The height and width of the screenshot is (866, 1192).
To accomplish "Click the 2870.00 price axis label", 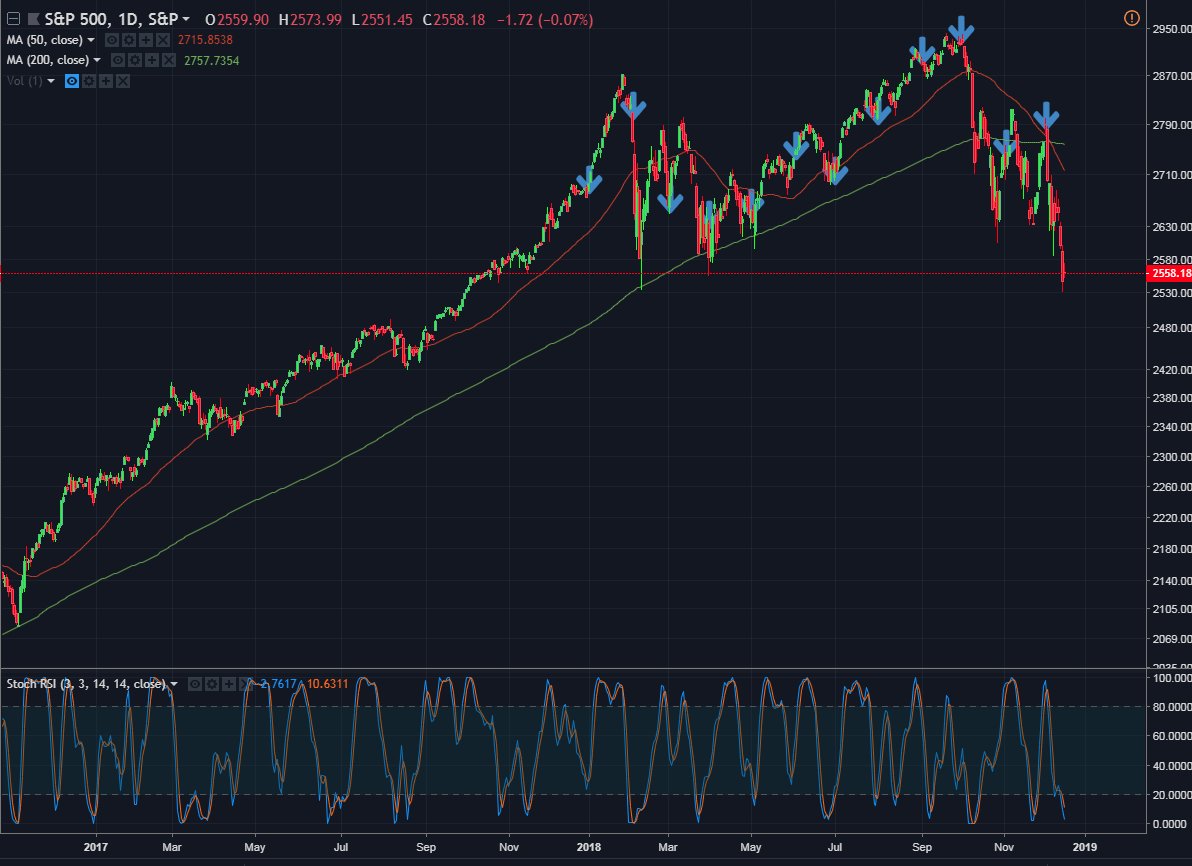I will click(x=1171, y=76).
